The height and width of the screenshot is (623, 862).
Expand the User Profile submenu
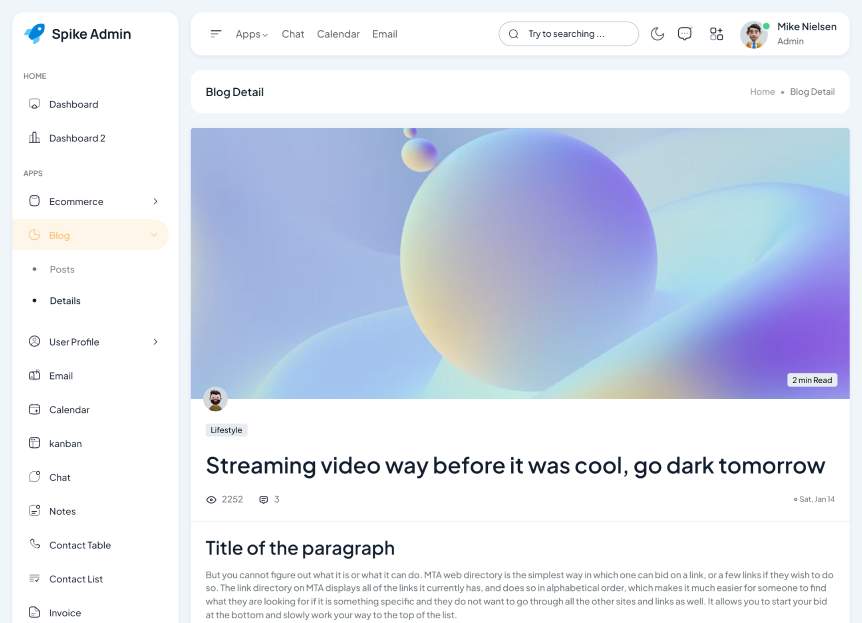tap(155, 342)
